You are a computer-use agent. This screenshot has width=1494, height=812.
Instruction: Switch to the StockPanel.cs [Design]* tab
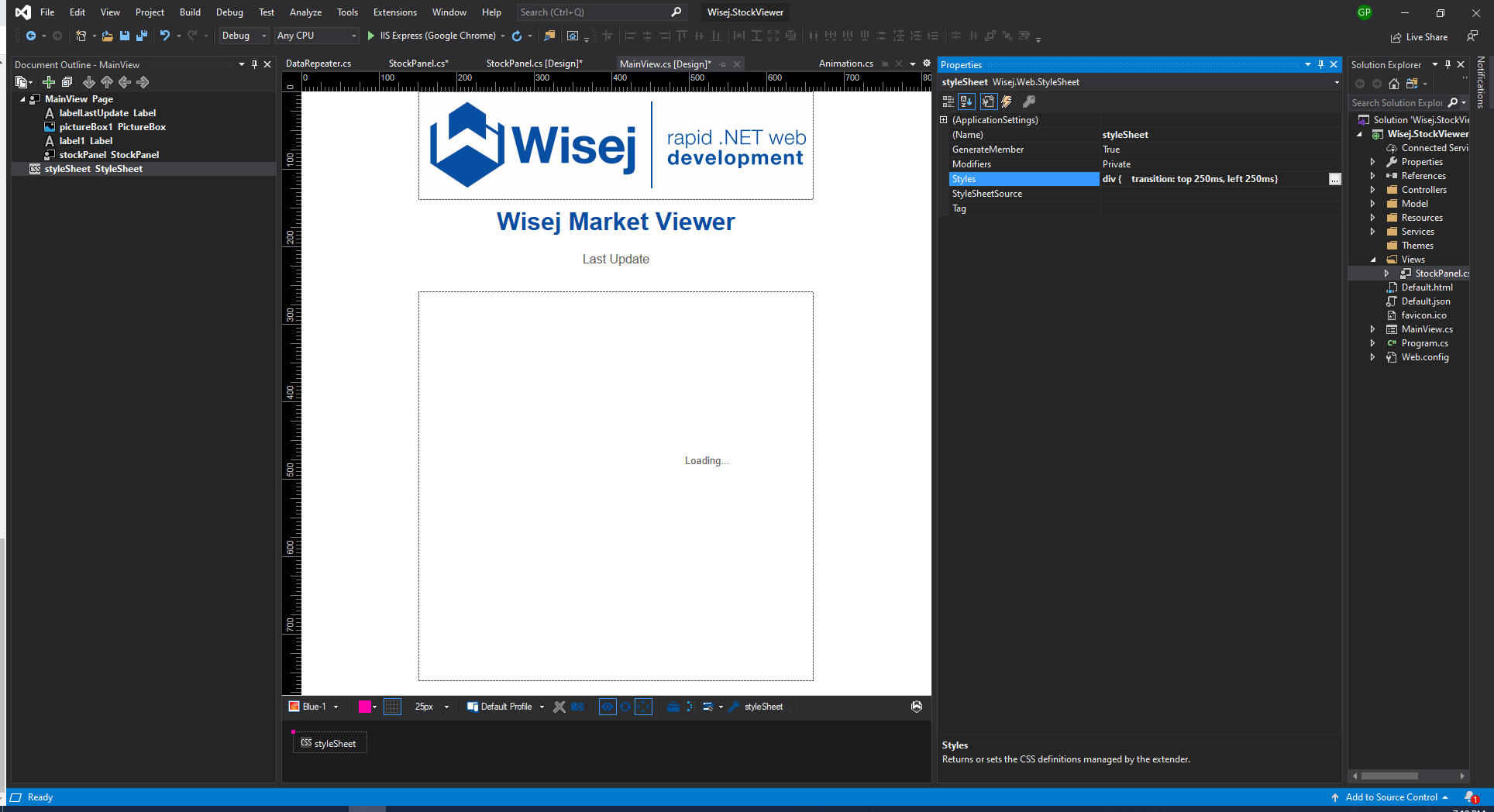point(534,64)
